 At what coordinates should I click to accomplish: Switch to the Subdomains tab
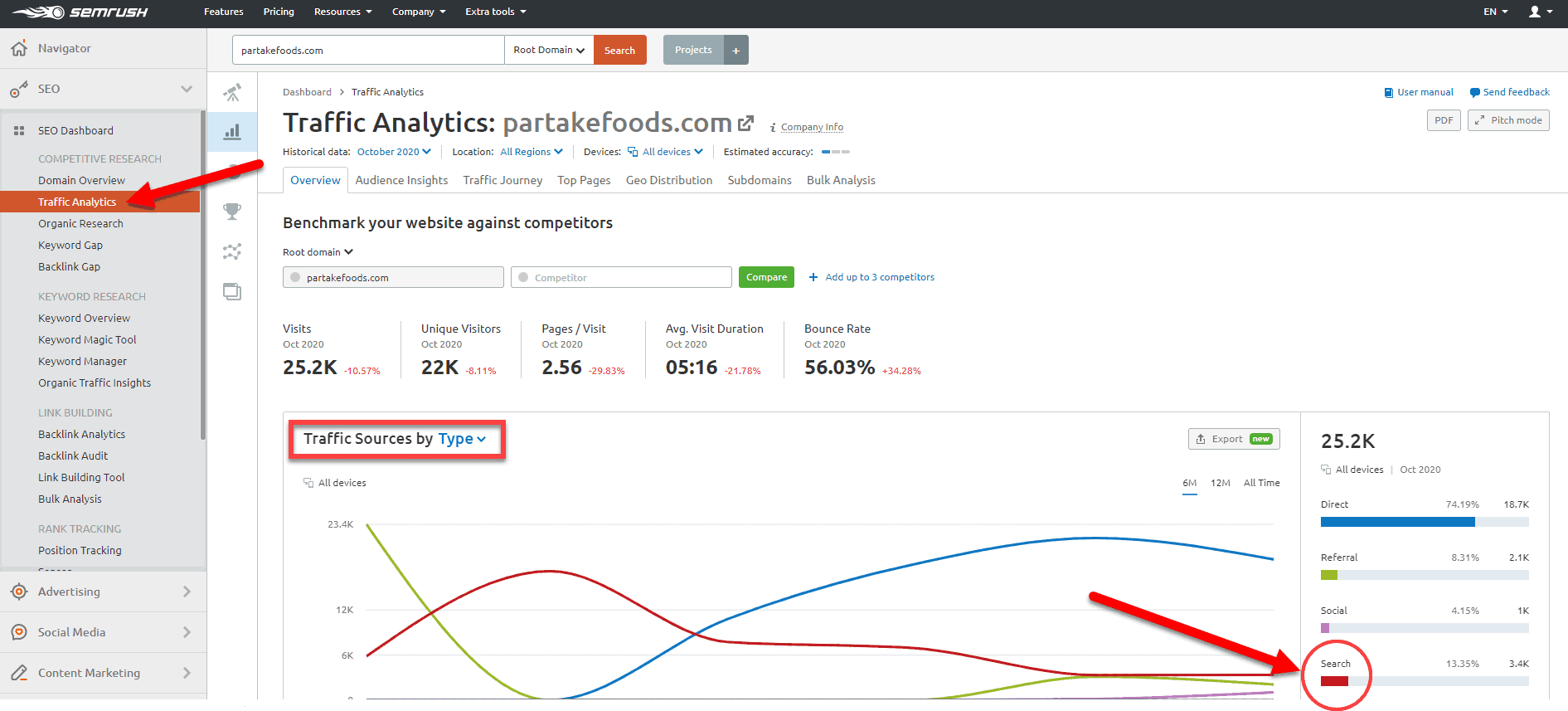pyautogui.click(x=760, y=180)
